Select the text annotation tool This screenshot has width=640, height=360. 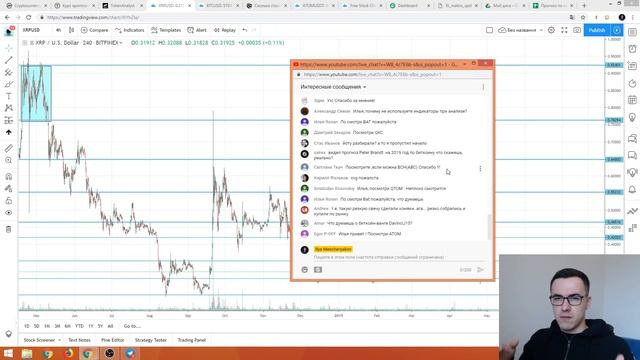[x=9, y=96]
